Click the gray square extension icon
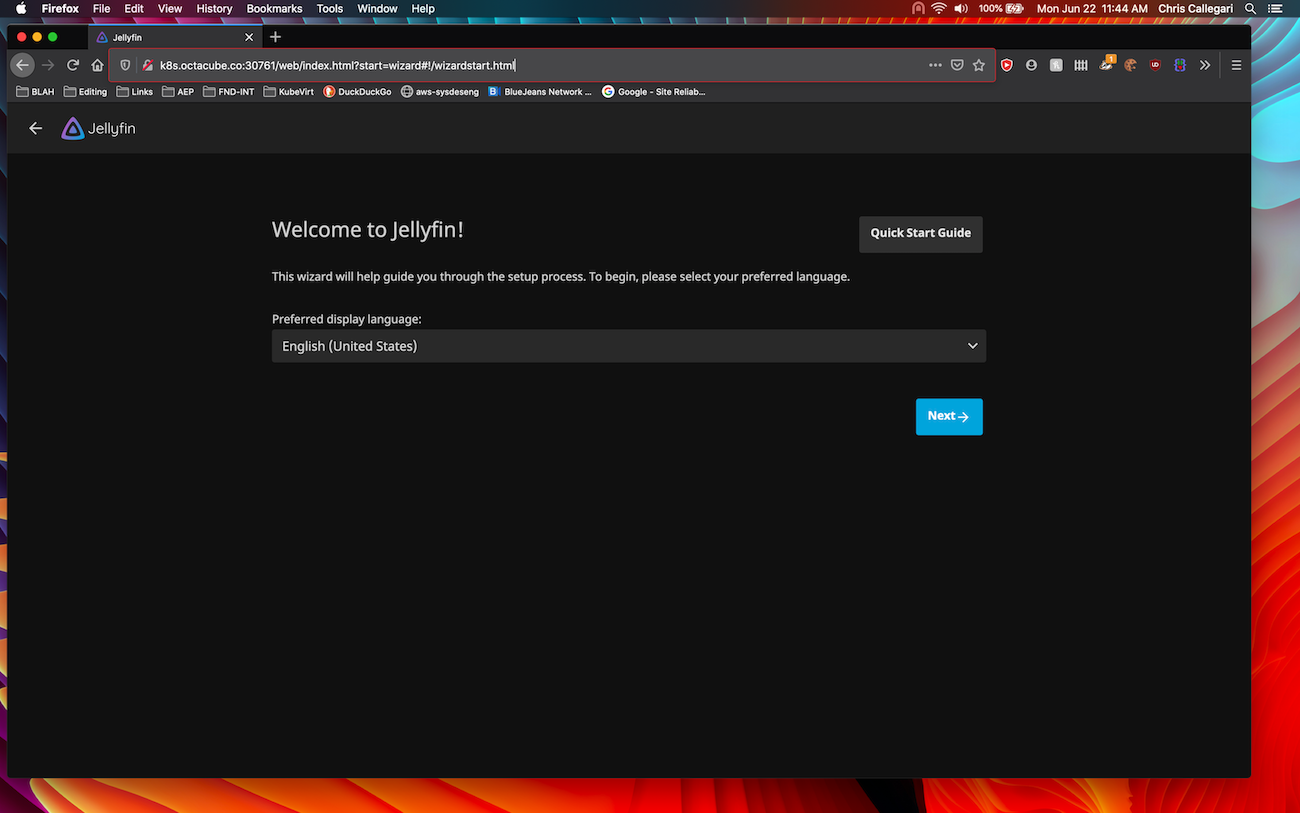This screenshot has height=813, width=1300. pyautogui.click(x=1056, y=65)
